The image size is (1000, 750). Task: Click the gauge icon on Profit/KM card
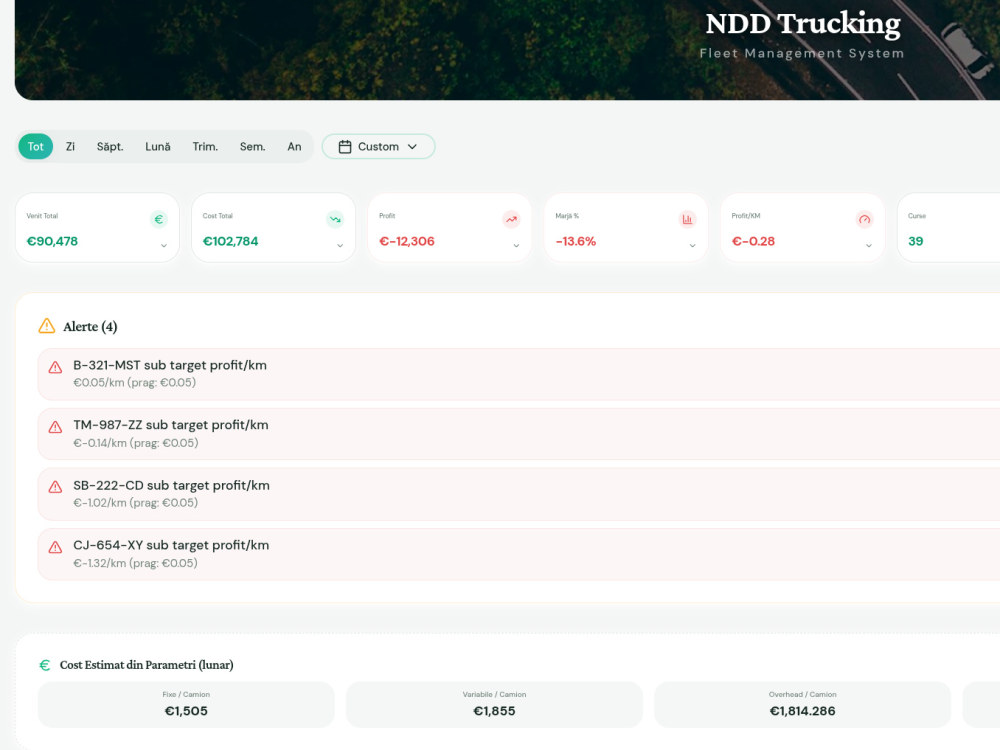[x=864, y=219]
